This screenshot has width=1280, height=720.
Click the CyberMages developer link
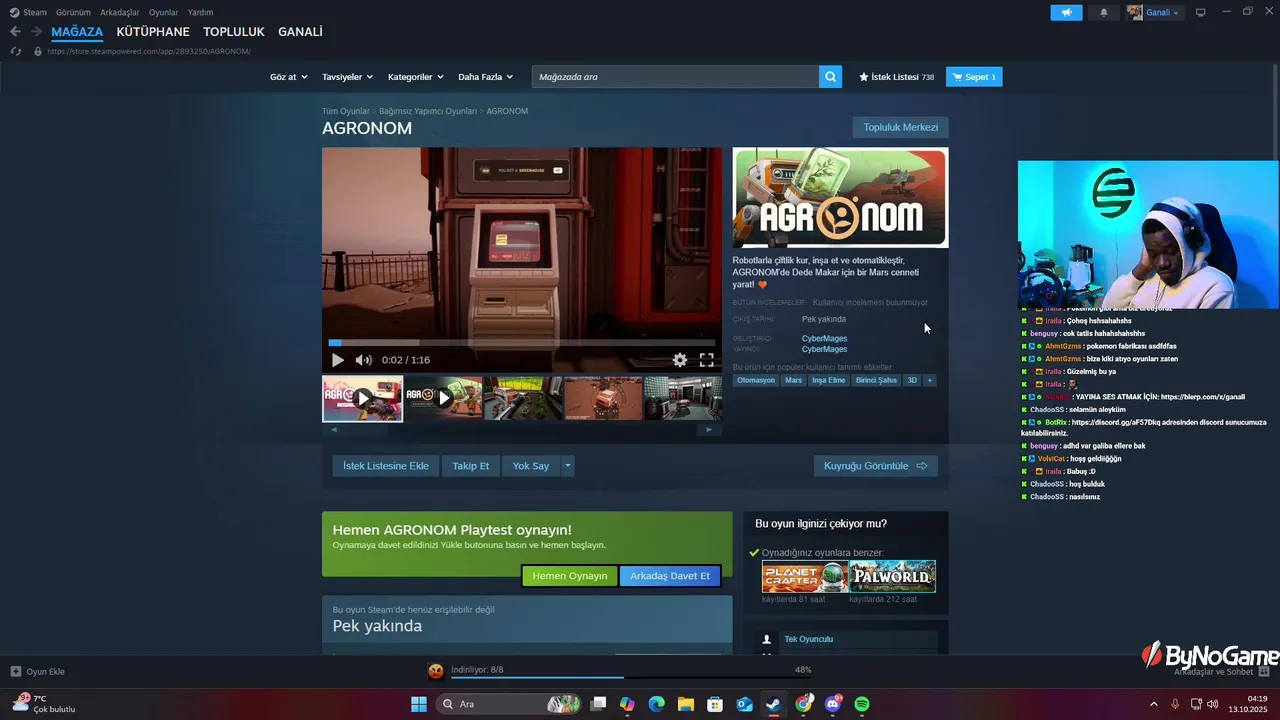point(824,338)
